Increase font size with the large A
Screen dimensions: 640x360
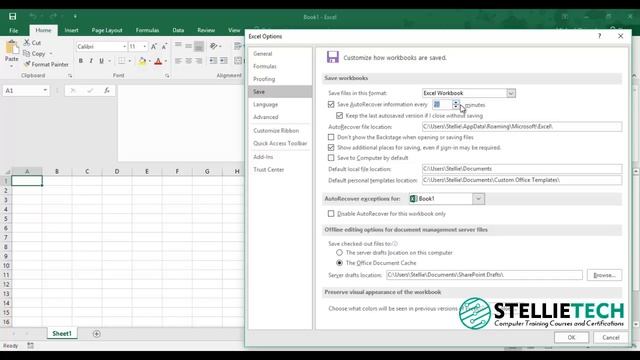(154, 47)
